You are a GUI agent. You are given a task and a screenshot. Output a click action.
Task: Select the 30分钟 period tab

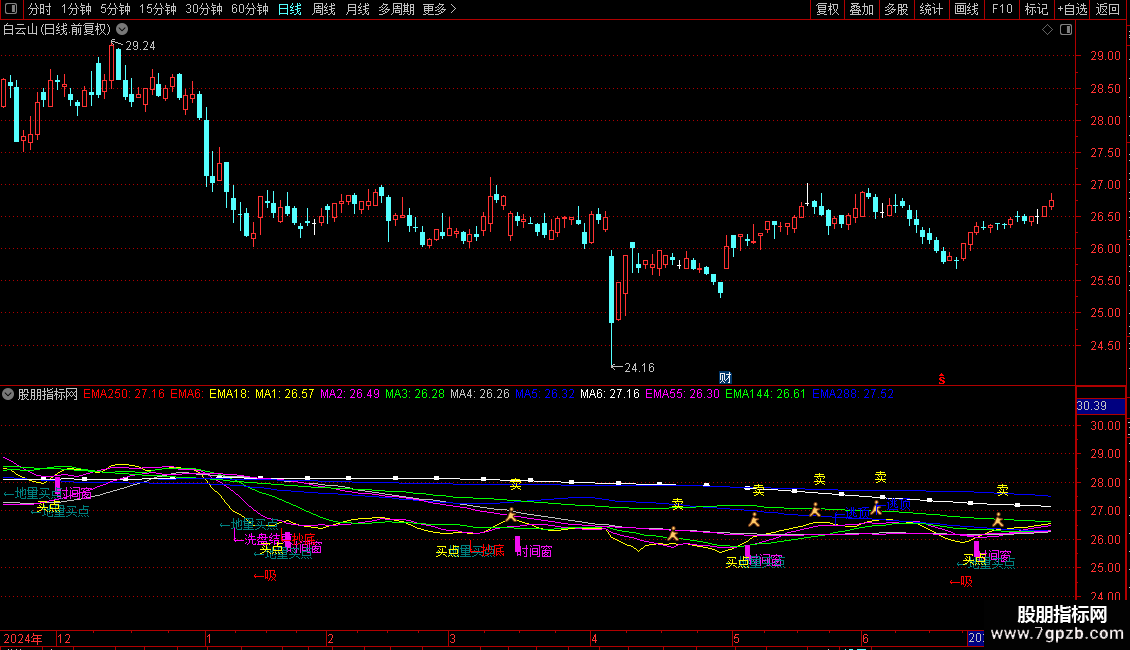(x=204, y=9)
